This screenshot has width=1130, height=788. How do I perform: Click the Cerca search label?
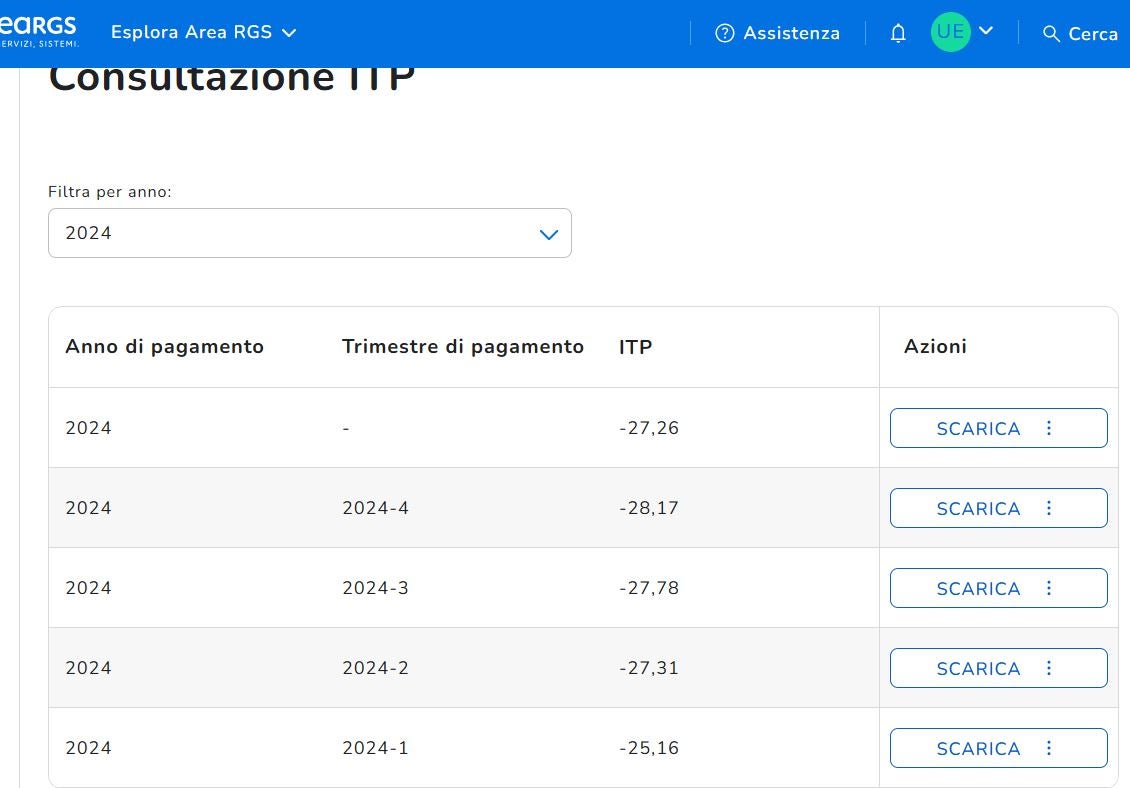[x=1093, y=34]
